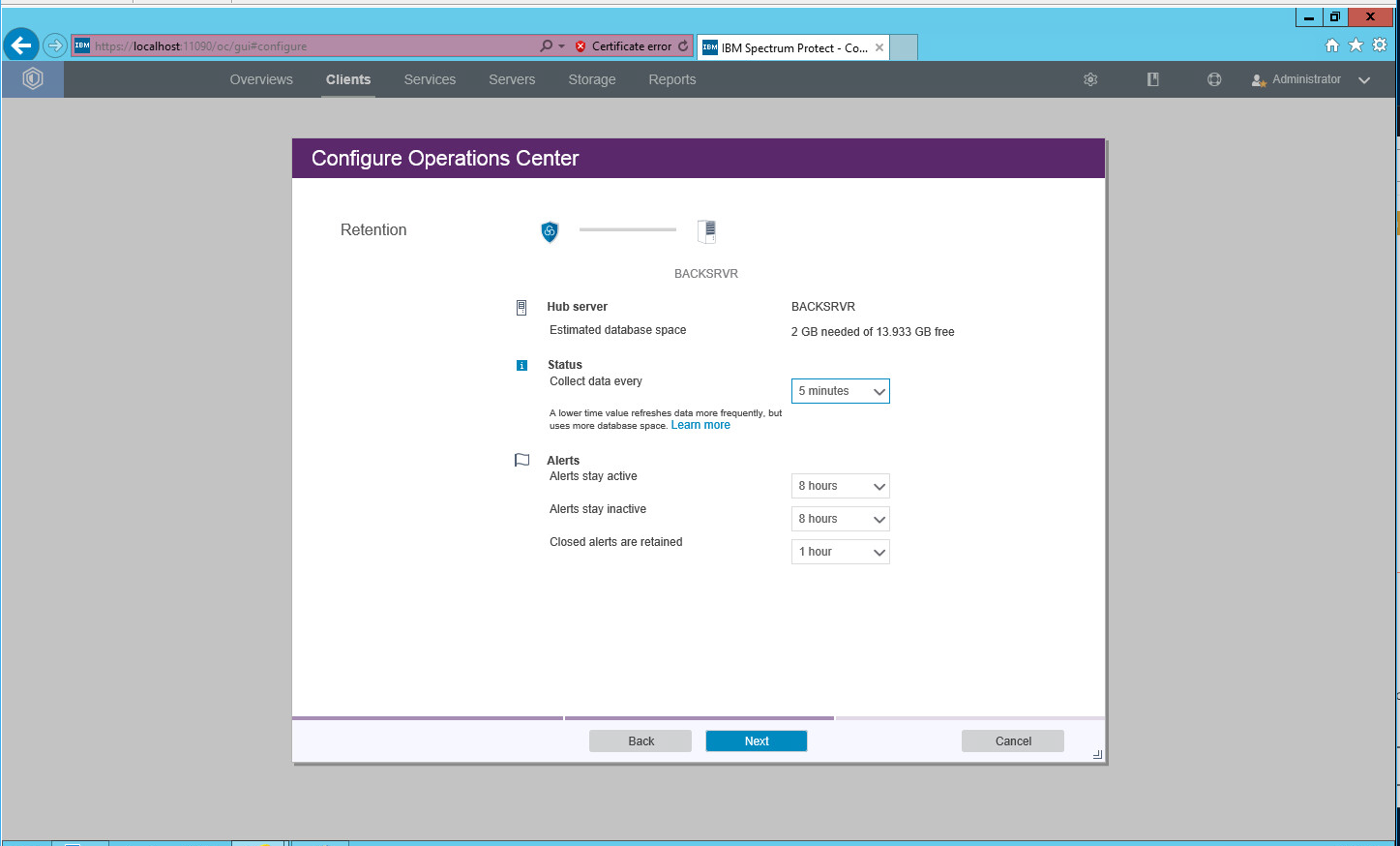This screenshot has width=1400, height=846.
Task: Click the browser address bar
Action: click(310, 45)
